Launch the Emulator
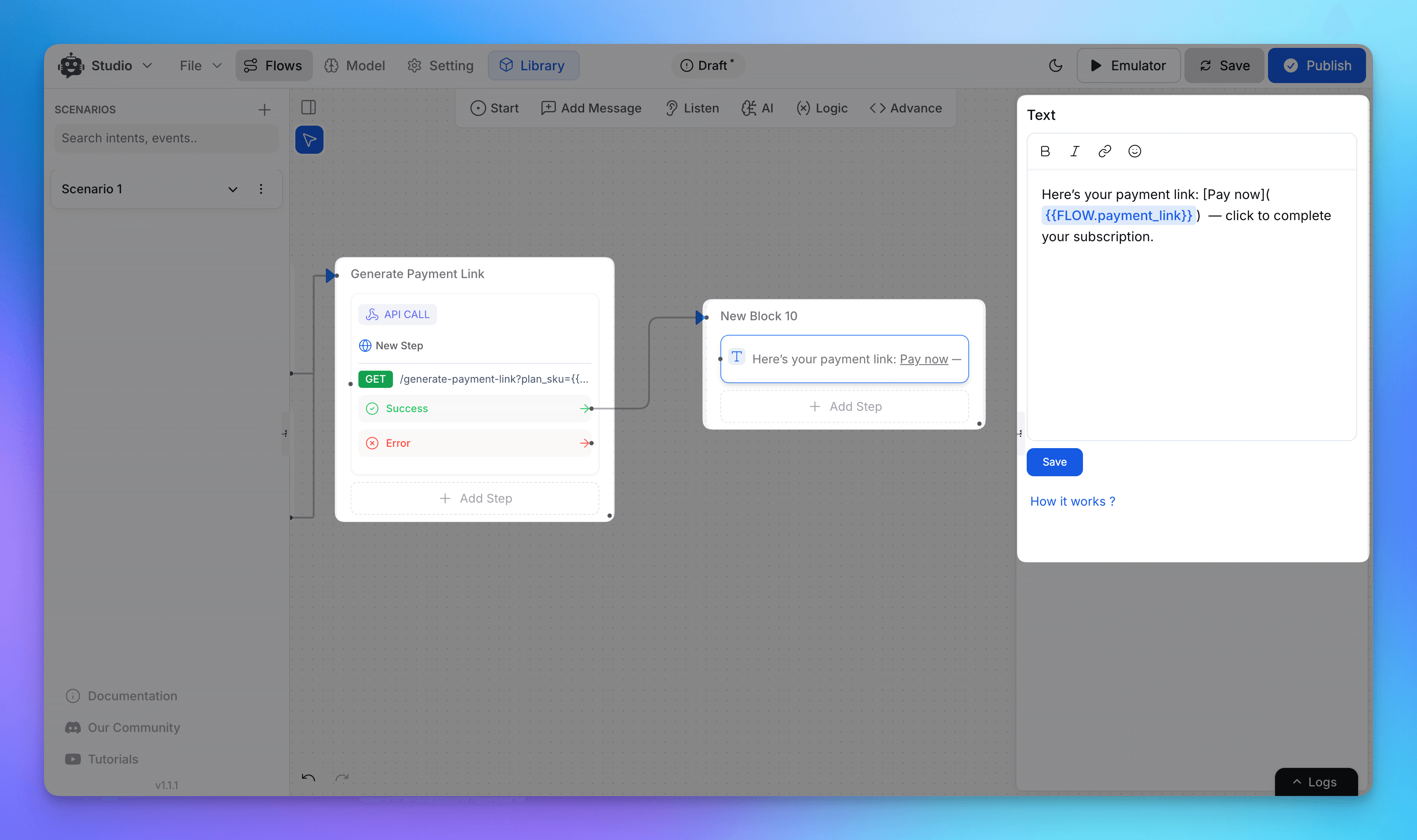Image resolution: width=1417 pixels, height=840 pixels. point(1128,65)
